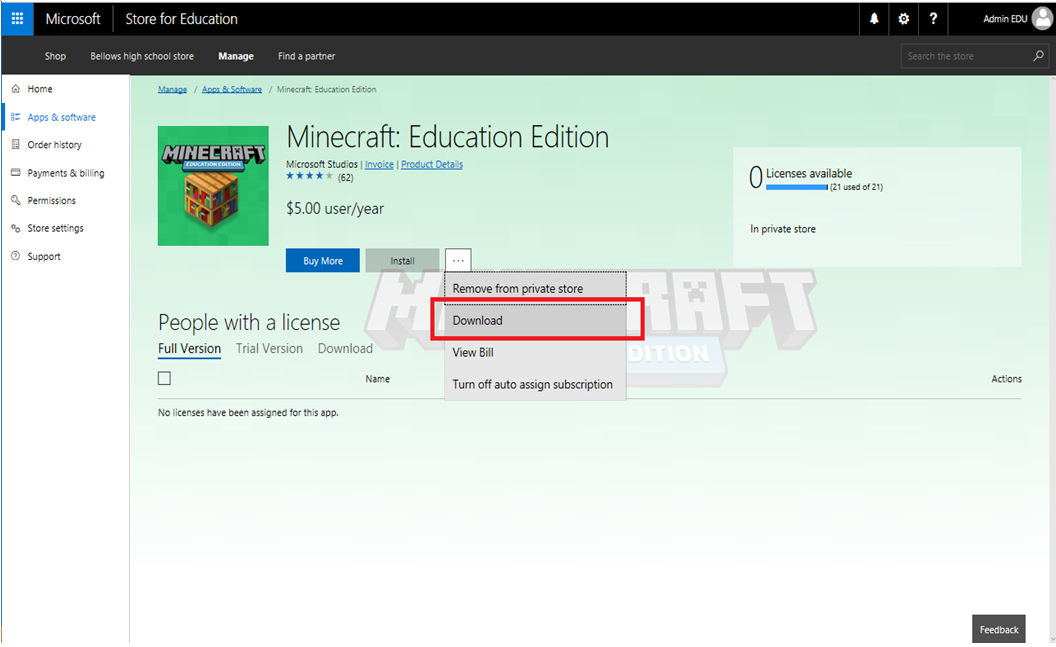Click the Minecraft Education Edition app thumbnail

point(213,186)
